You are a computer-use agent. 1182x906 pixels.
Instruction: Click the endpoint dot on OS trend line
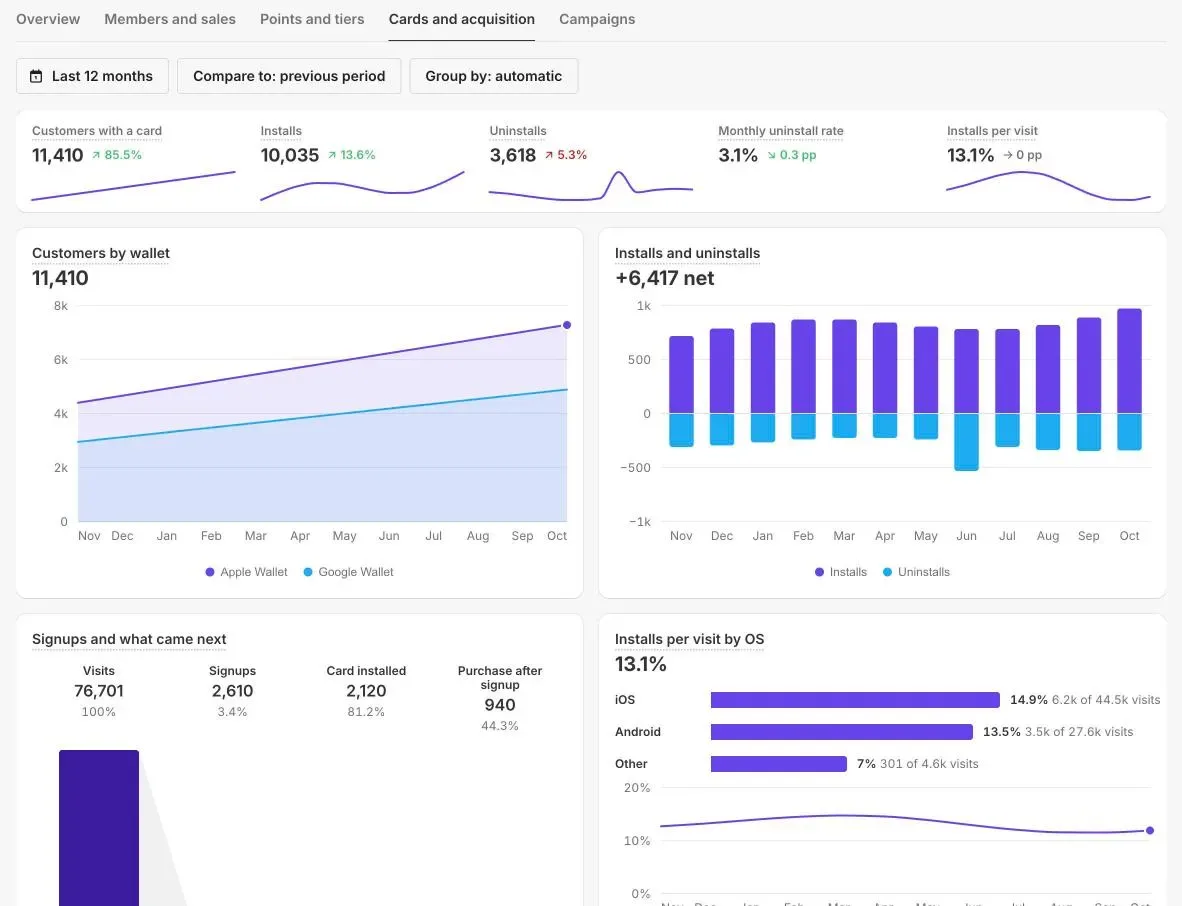pos(1150,831)
